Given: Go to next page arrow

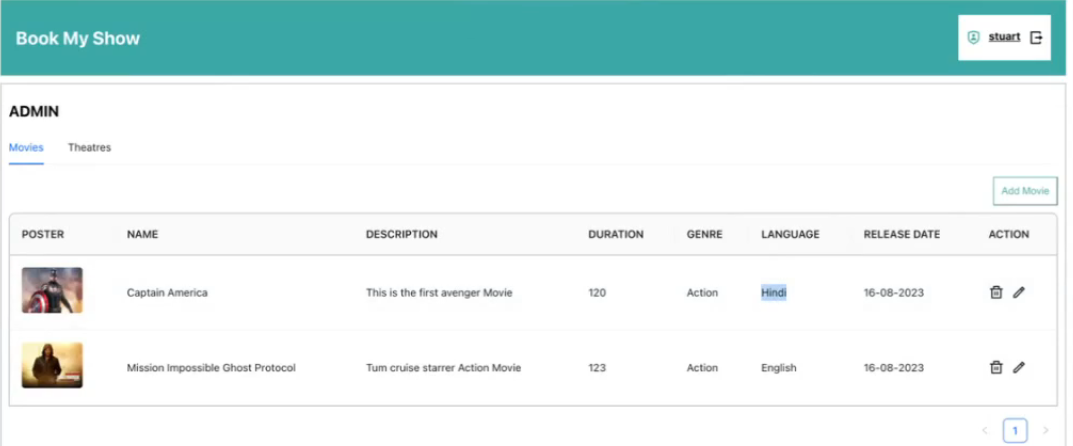Looking at the screenshot, I should coord(1045,431).
